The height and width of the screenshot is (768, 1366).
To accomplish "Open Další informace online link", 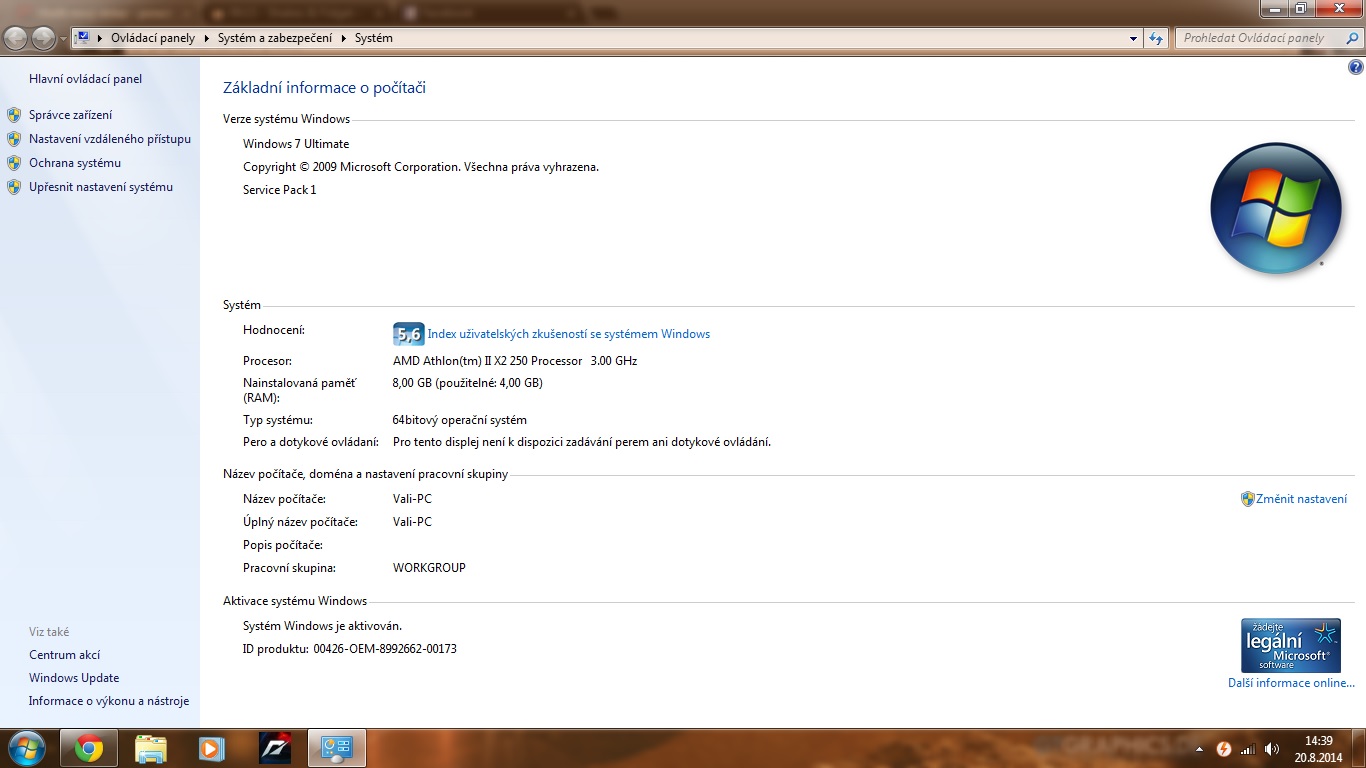I will click(1291, 683).
